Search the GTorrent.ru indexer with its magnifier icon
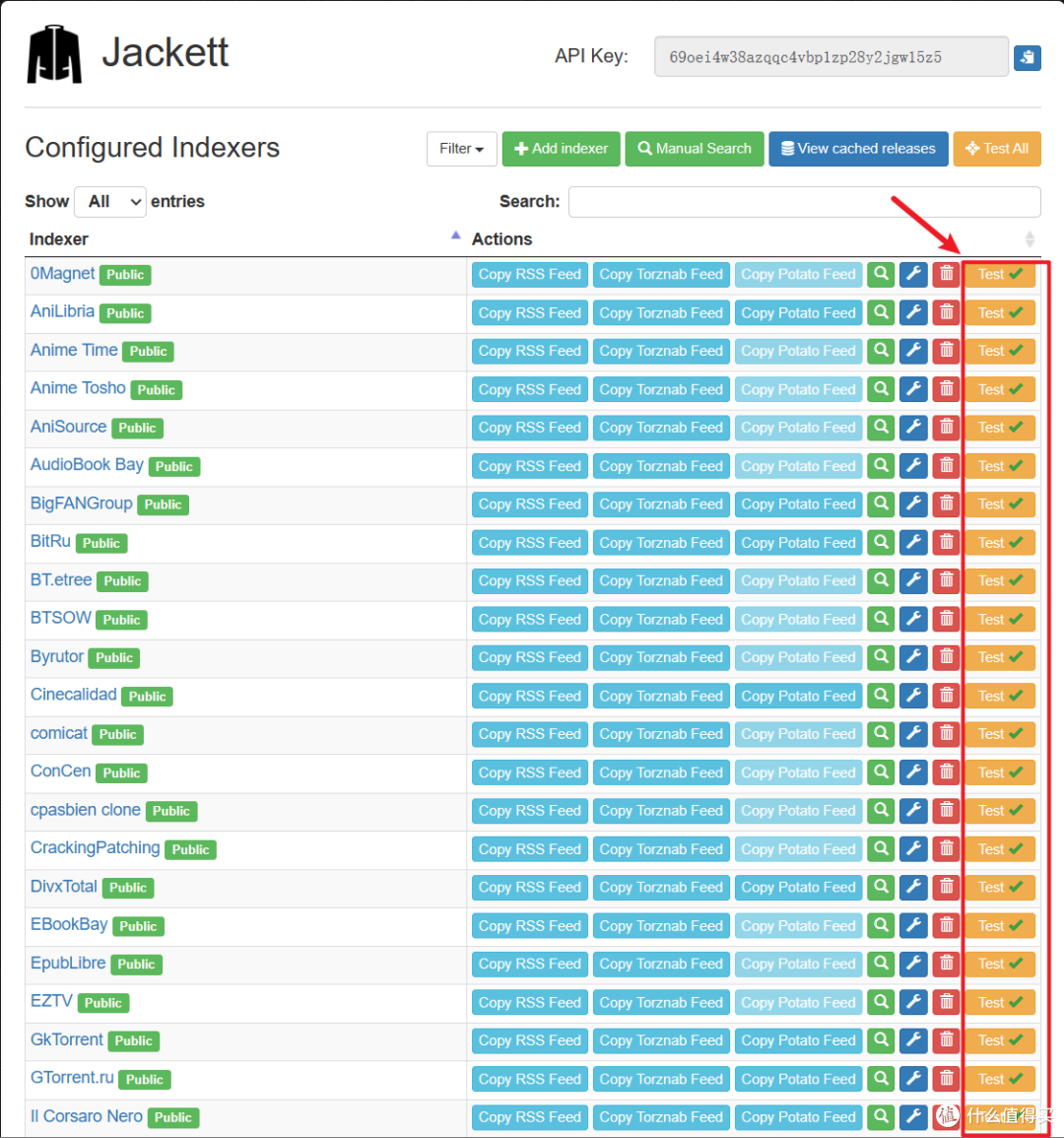 (881, 1079)
